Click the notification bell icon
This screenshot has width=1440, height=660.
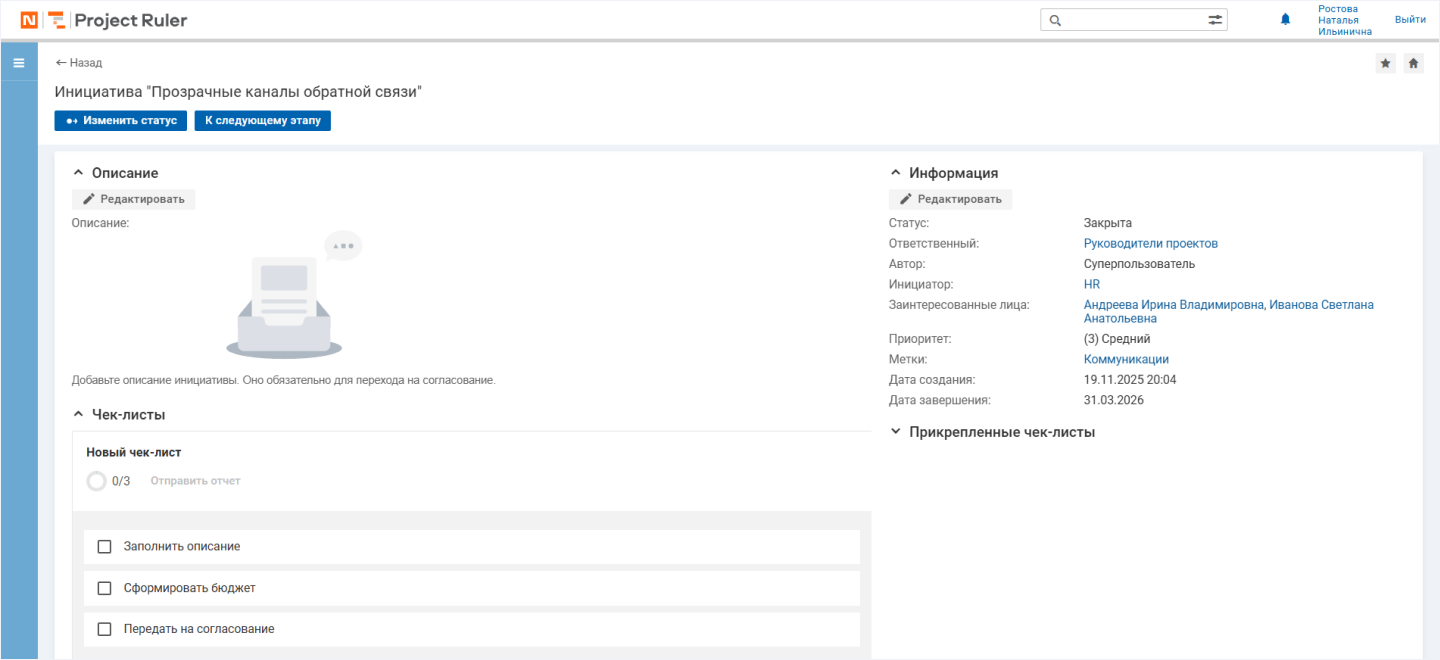pyautogui.click(x=1285, y=20)
